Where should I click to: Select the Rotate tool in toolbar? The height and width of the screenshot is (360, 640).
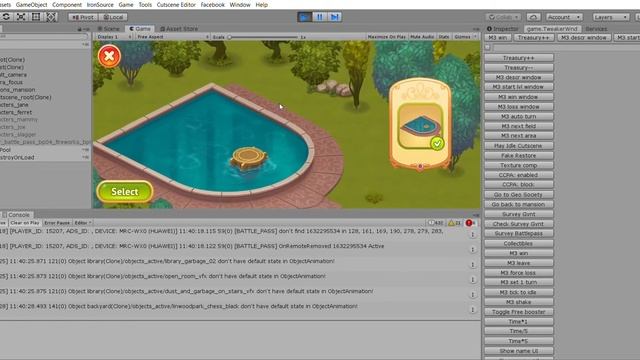[x=6, y=17]
